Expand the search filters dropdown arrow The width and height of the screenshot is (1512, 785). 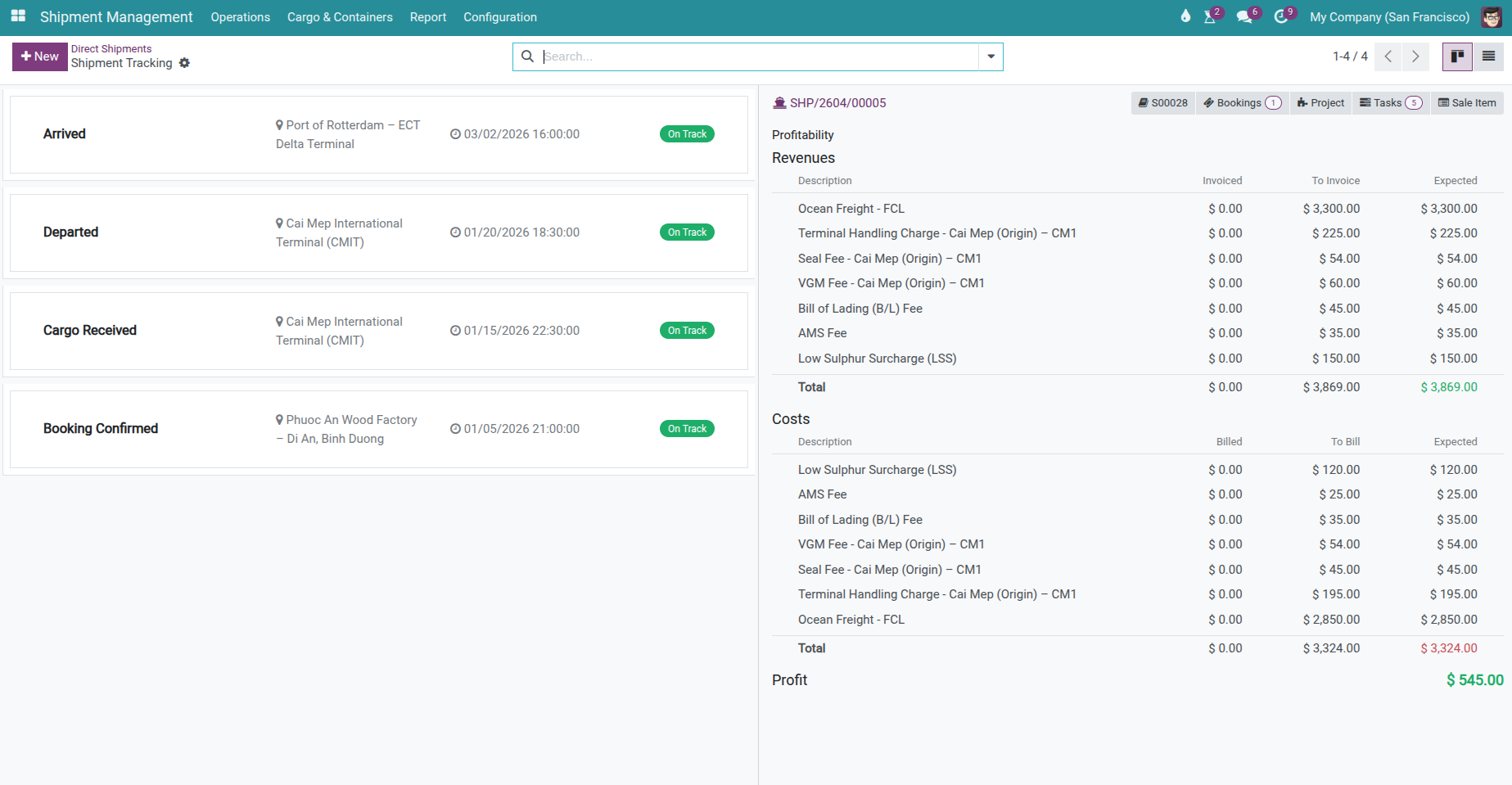tap(991, 56)
